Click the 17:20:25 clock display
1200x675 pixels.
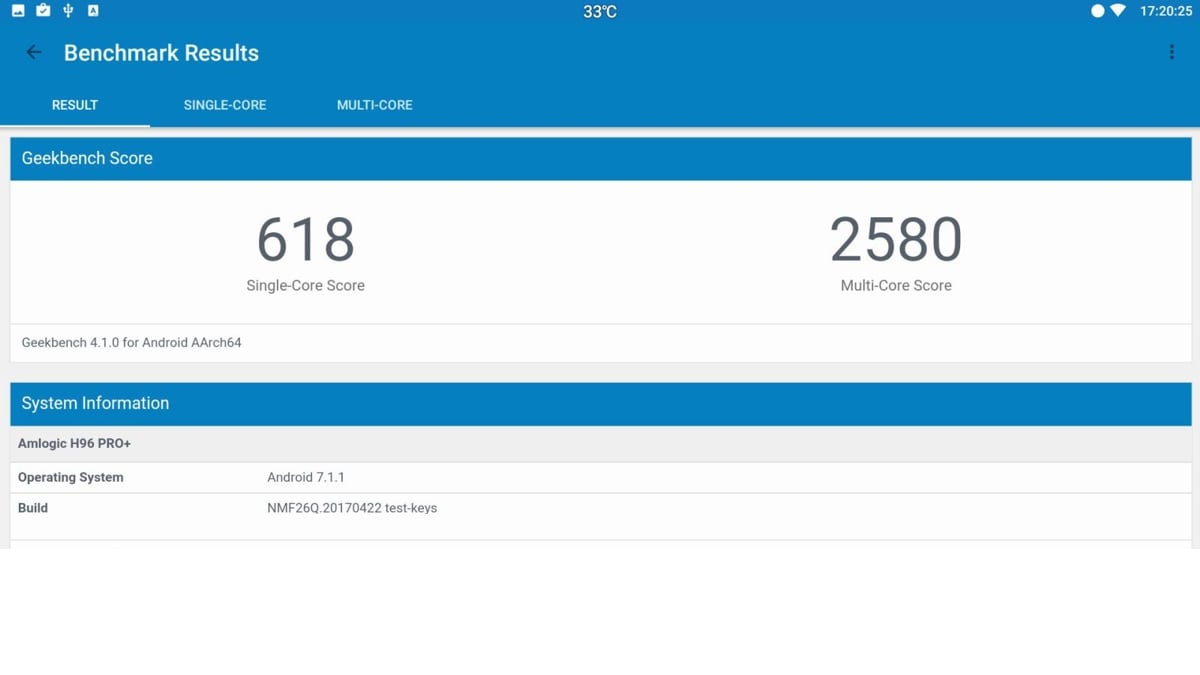click(x=1165, y=11)
